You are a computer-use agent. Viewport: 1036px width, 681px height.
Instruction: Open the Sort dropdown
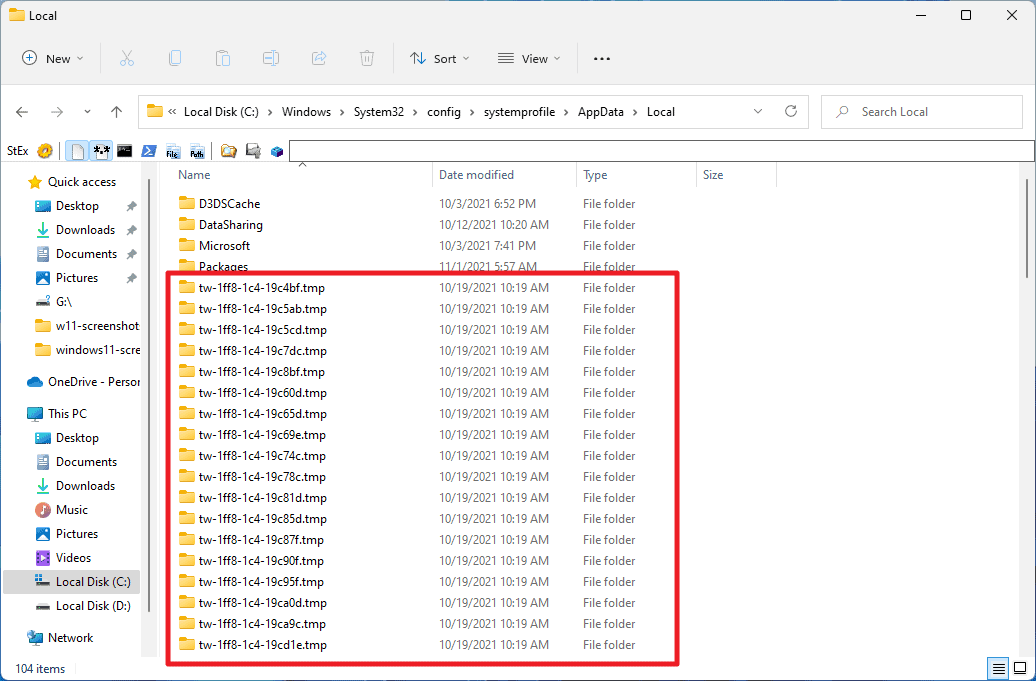439,58
